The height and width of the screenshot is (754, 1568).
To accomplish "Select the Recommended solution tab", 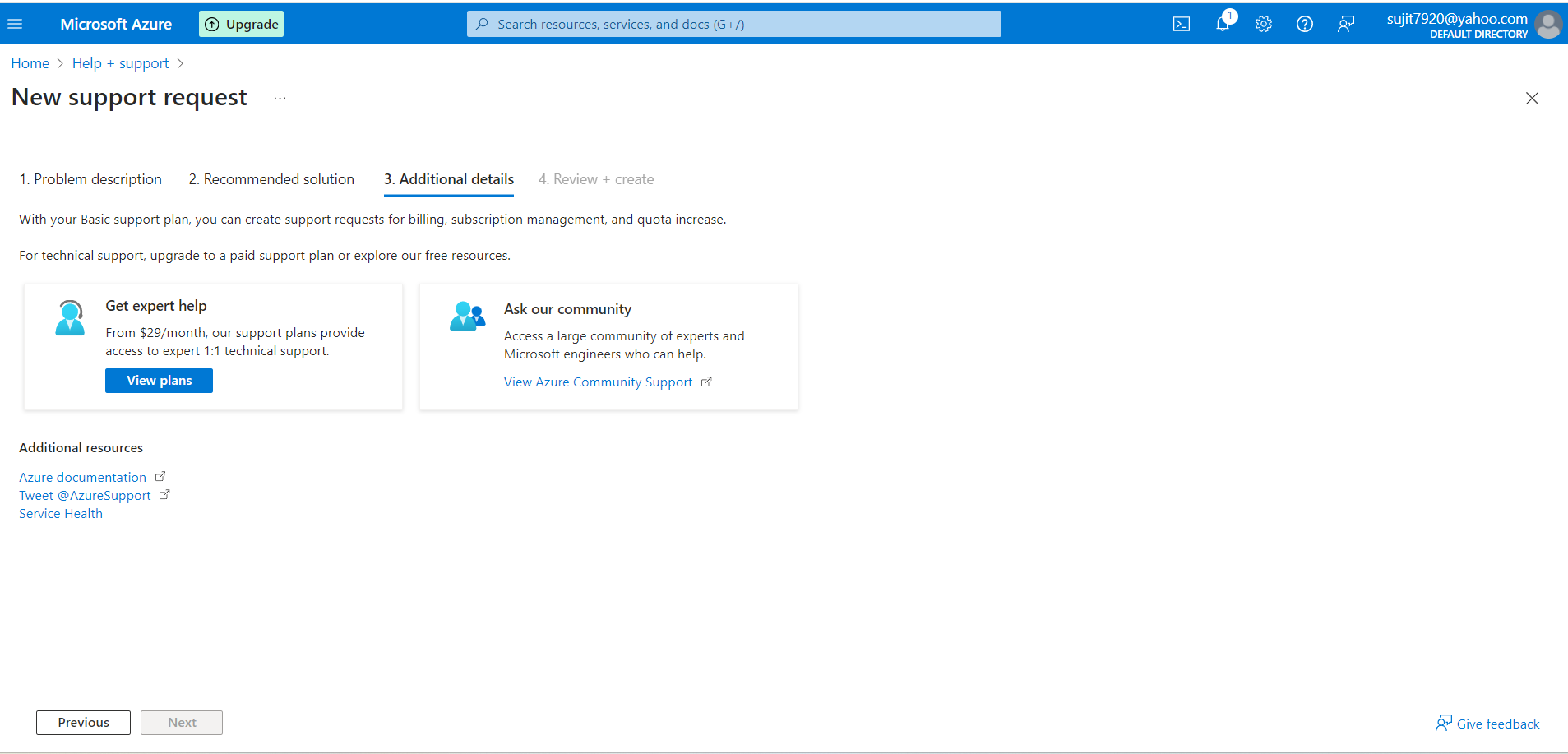I will click(x=271, y=178).
